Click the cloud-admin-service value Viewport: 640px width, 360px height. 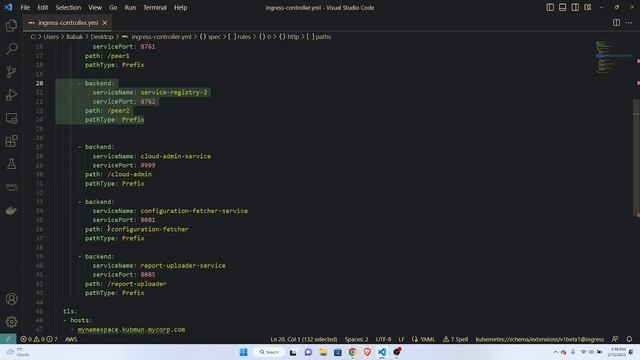(176, 156)
